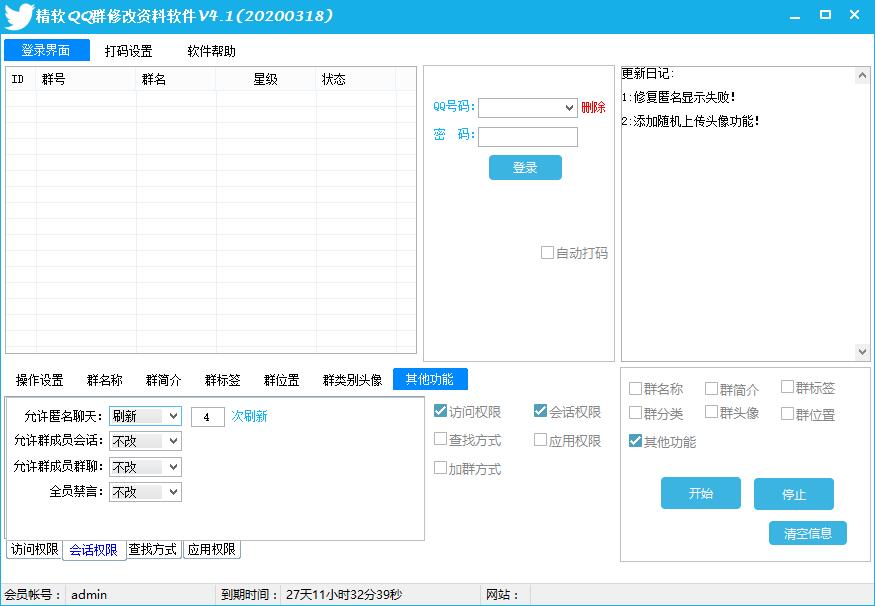Click update log scrollbar down arrow
Screen dimensions: 875x606
[x=862, y=352]
